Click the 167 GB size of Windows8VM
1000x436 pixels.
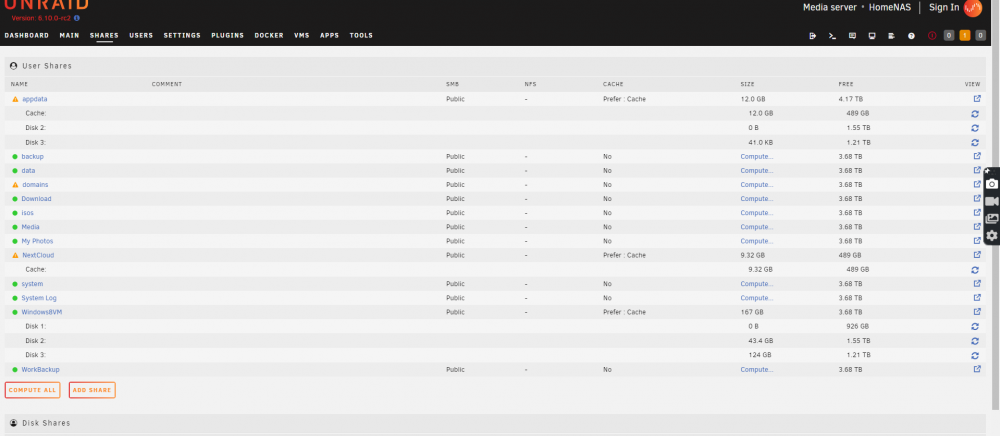pyautogui.click(x=752, y=312)
